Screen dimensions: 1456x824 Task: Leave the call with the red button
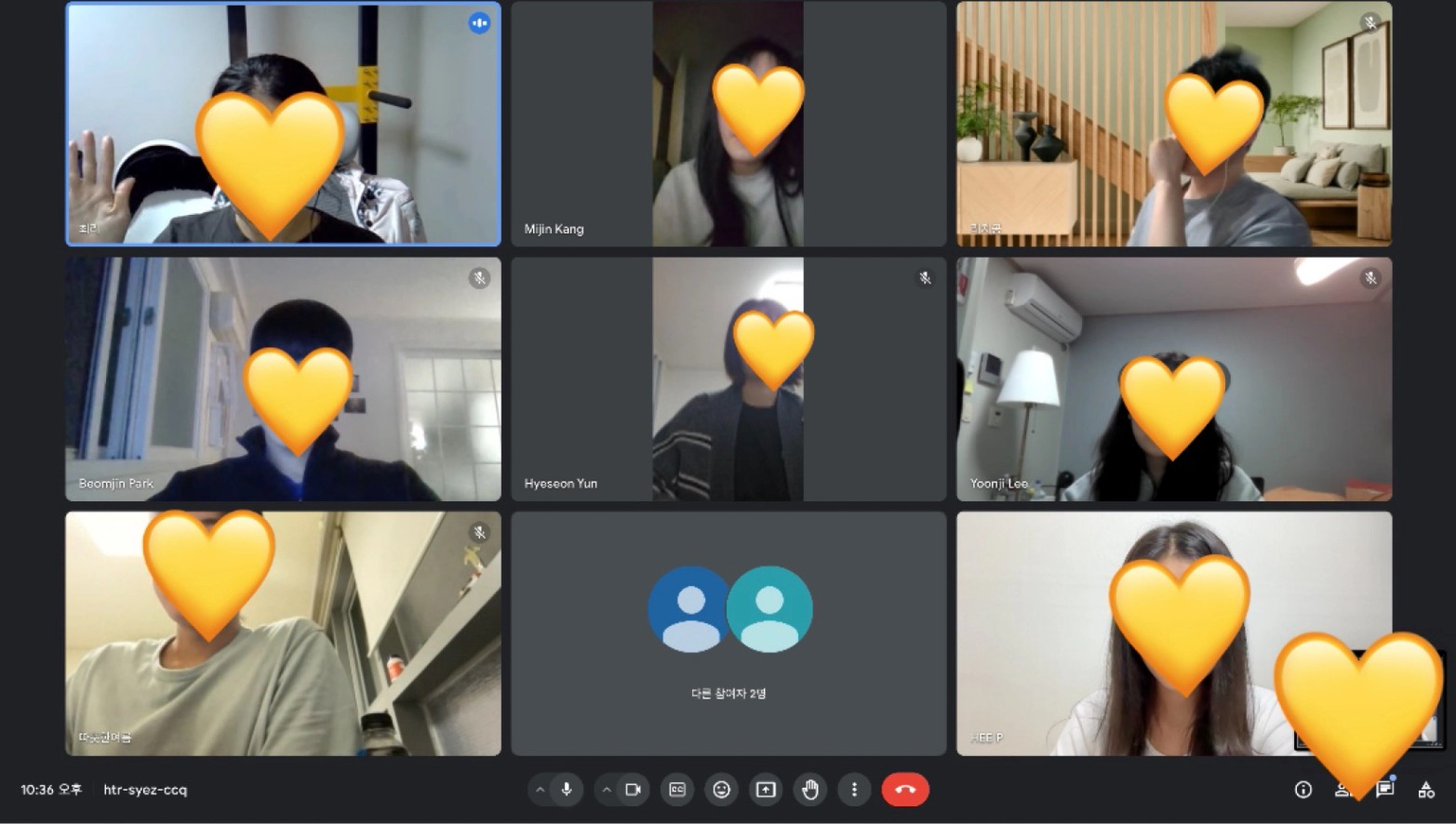[x=905, y=790]
